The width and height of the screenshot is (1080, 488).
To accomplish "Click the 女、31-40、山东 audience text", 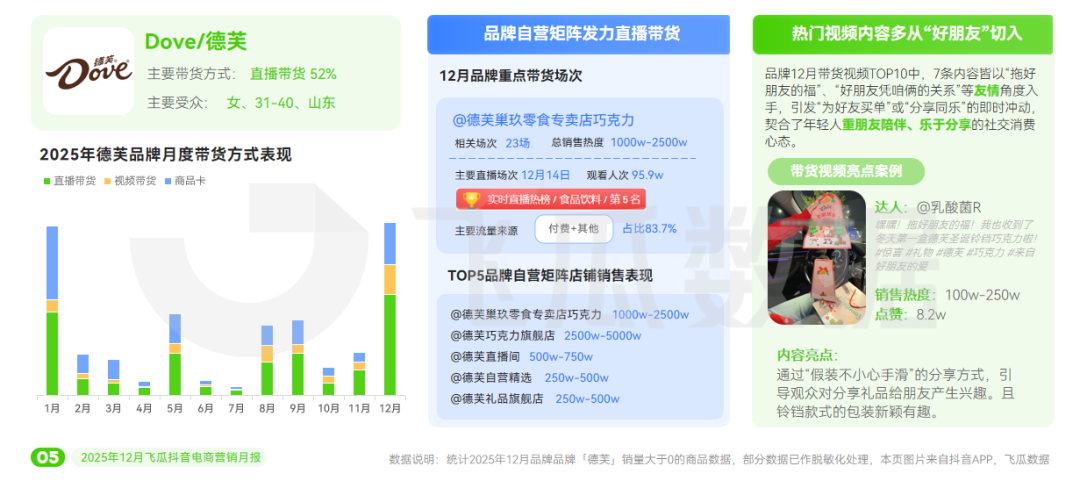I will [281, 103].
